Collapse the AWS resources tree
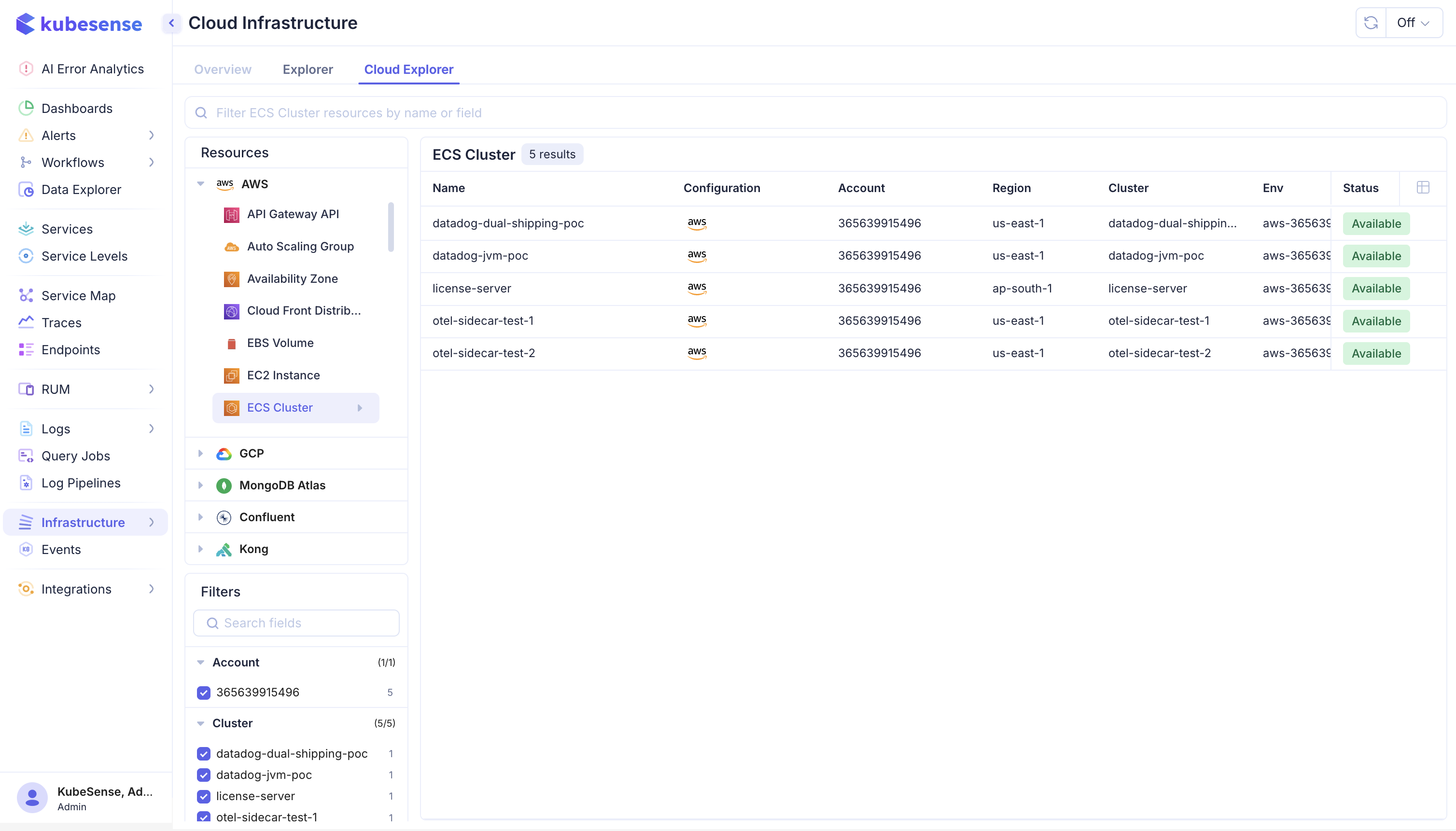Screen dimensions: 1456x831 (200, 184)
